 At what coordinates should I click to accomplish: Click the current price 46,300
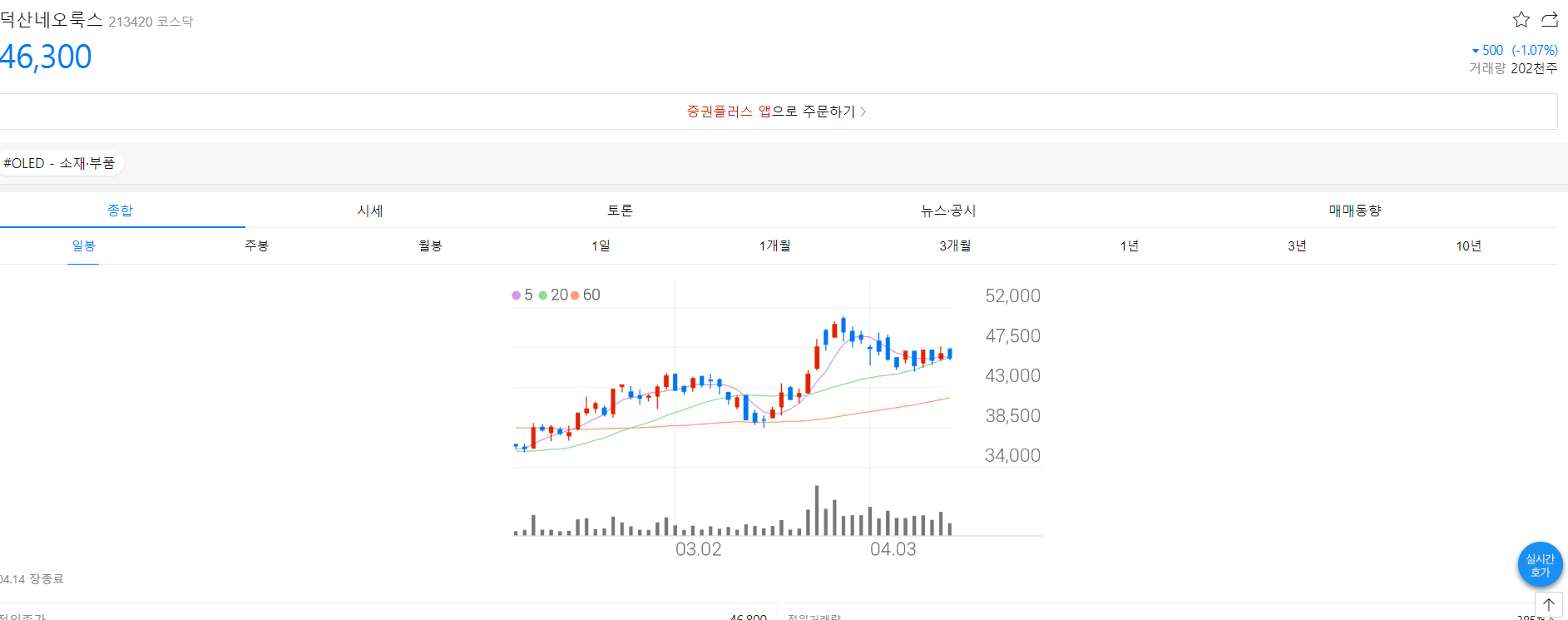tap(46, 57)
